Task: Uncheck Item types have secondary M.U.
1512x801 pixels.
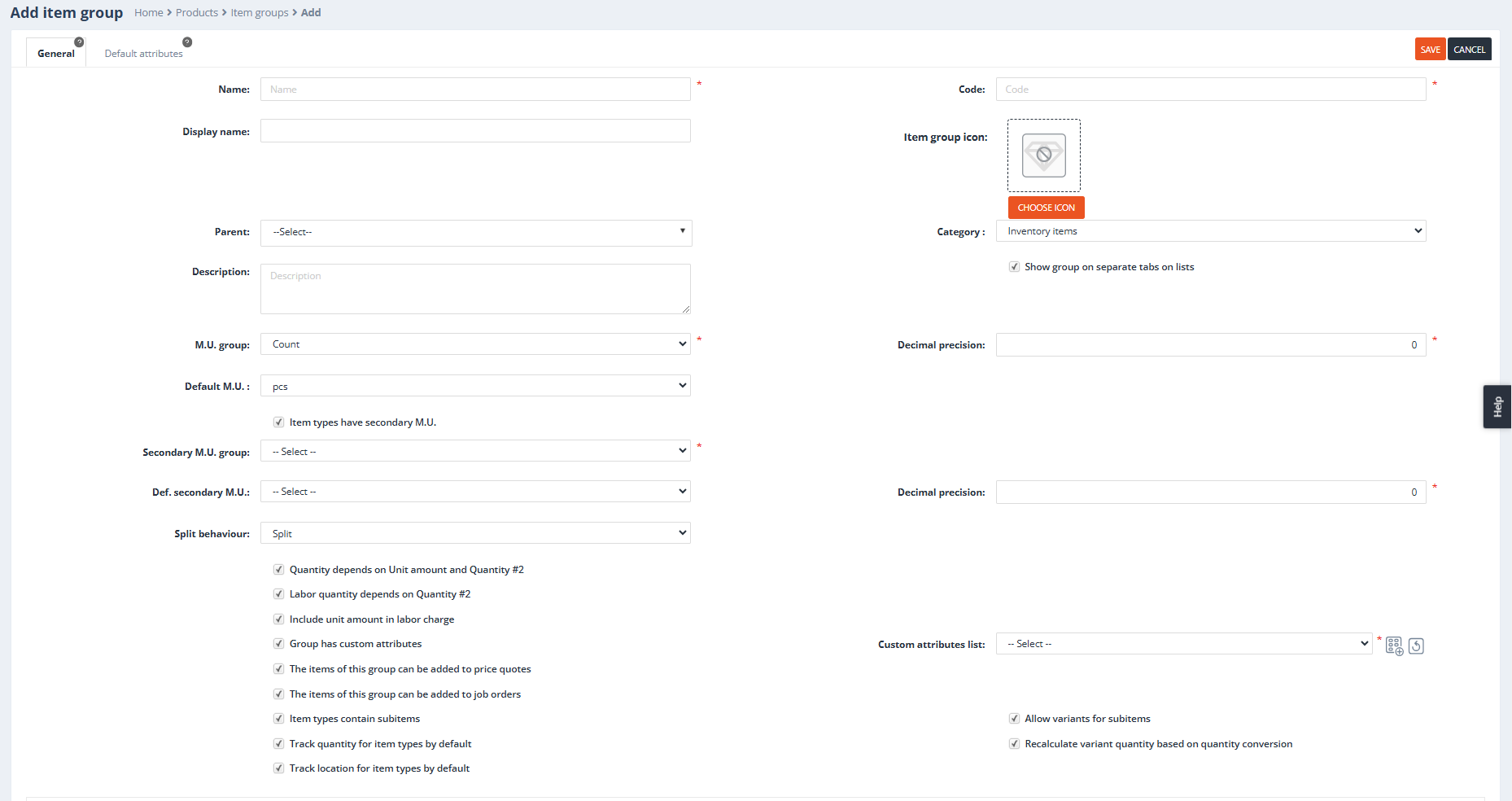Action: pos(279,422)
